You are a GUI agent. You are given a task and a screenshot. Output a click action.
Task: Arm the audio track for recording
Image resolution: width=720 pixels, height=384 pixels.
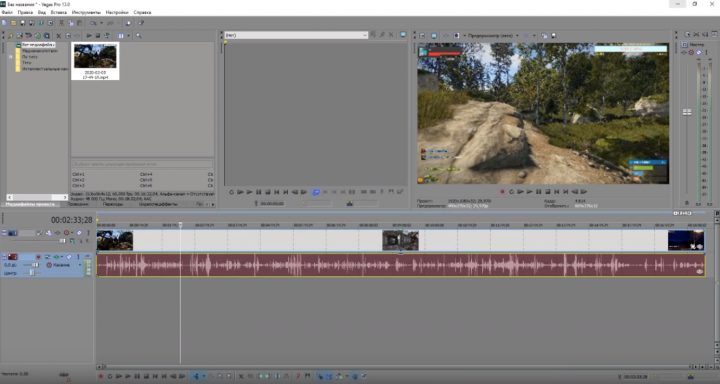[x=39, y=257]
